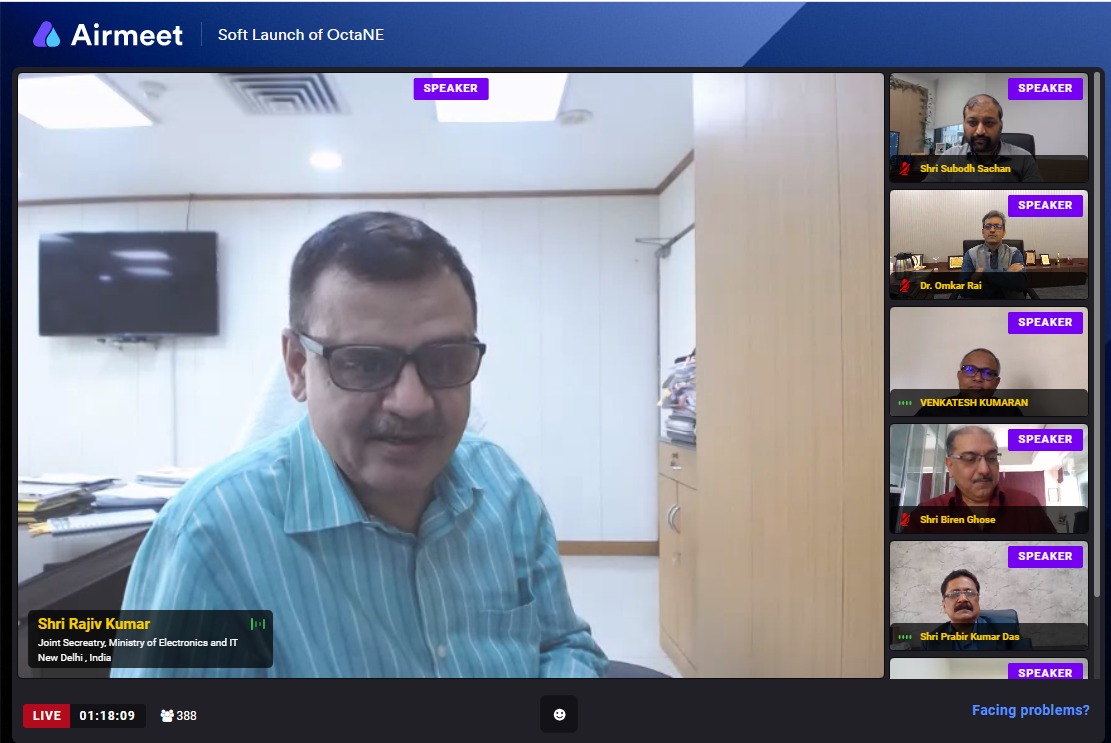Select VENKATESH KUMARAN video thumbnail
This screenshot has height=743, width=1111.
[988, 362]
